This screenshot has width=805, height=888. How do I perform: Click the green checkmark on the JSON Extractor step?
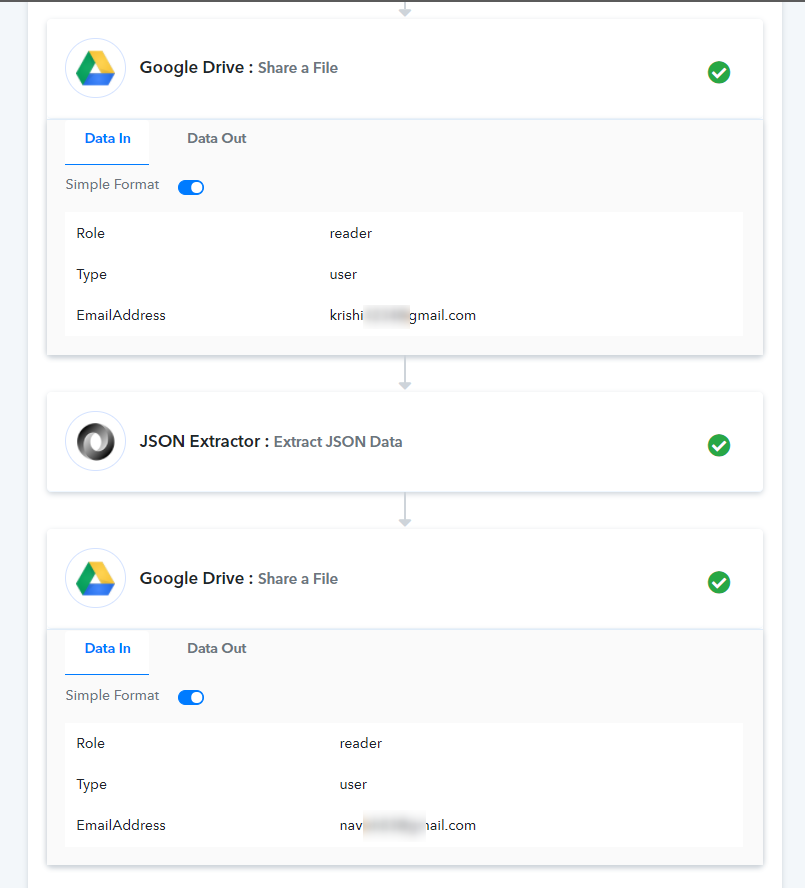tap(718, 445)
